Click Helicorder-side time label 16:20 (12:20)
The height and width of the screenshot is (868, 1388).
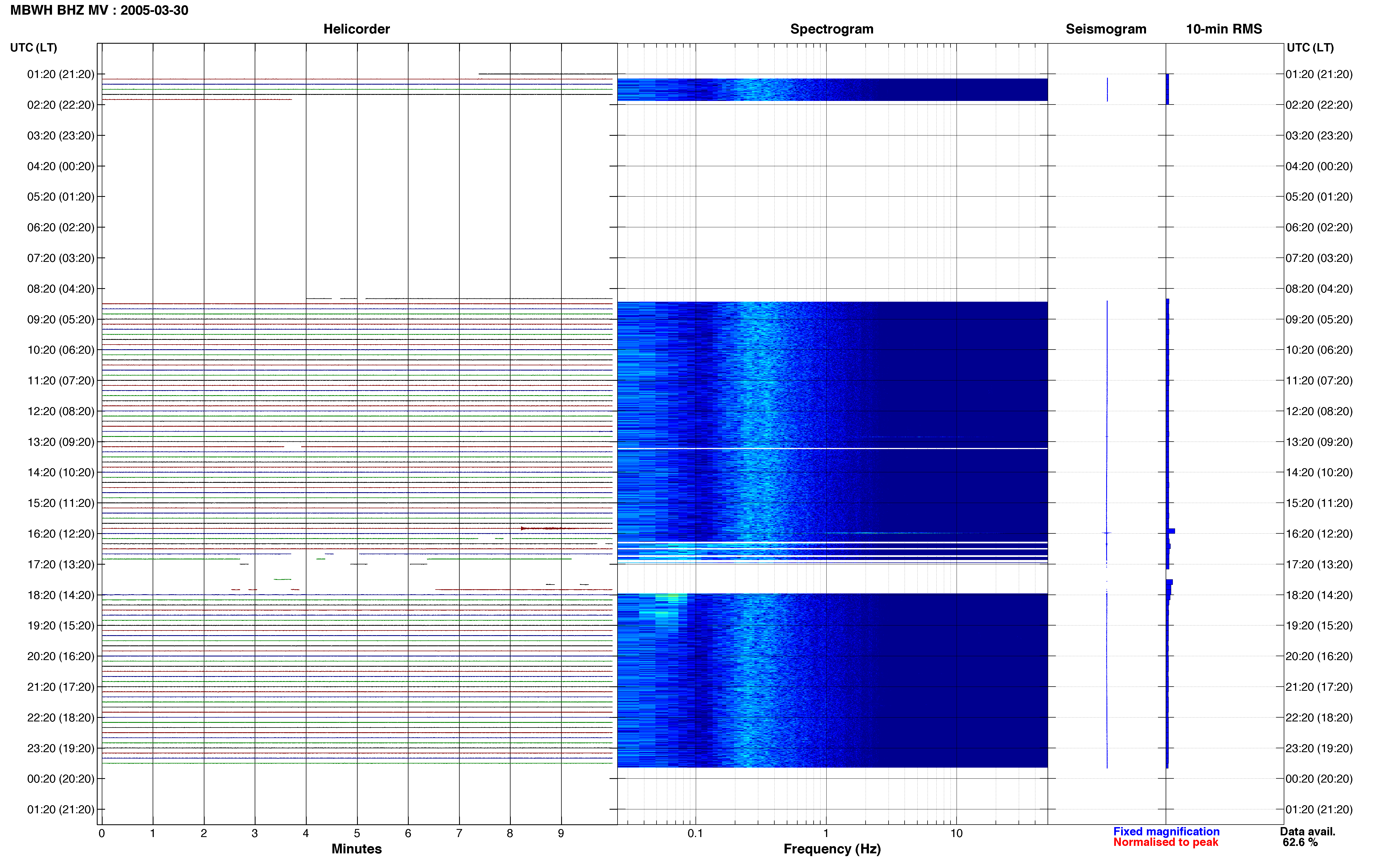click(61, 534)
